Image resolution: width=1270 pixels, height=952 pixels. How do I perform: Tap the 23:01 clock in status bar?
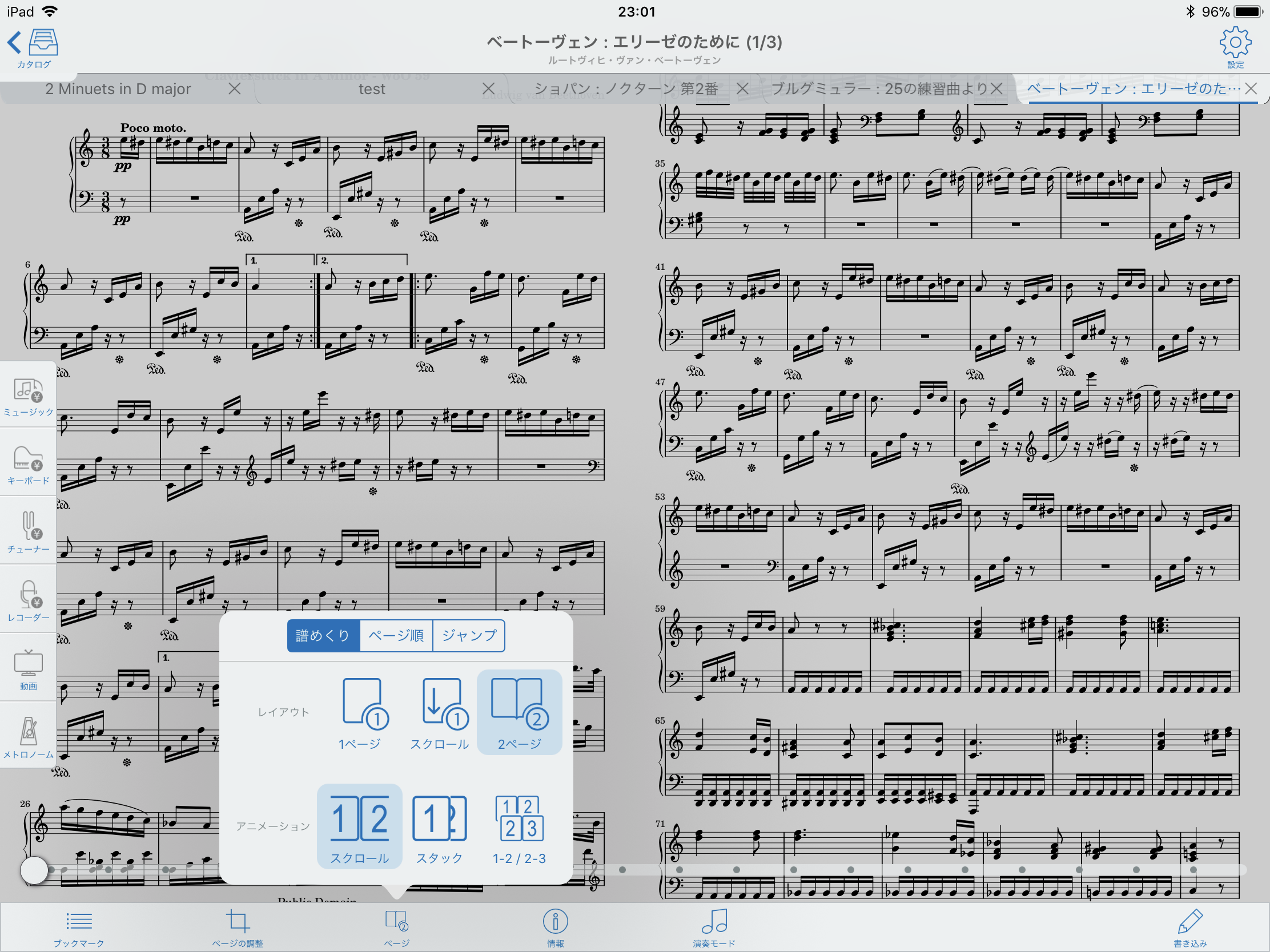click(x=636, y=11)
